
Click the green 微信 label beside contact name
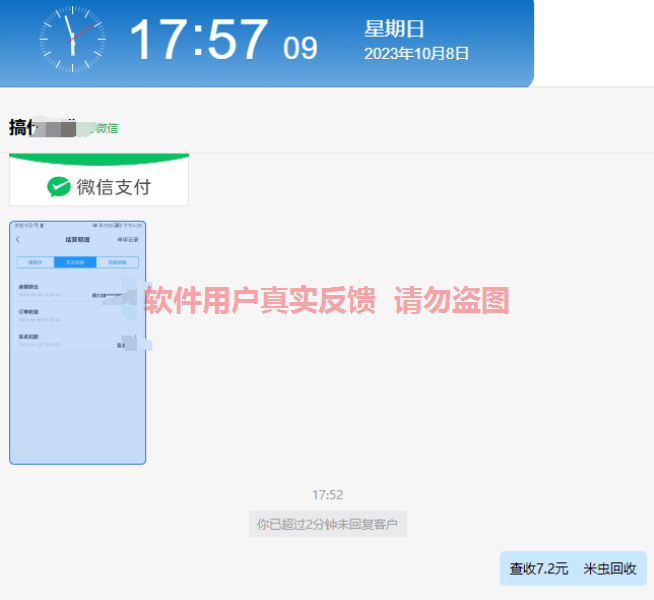(x=107, y=128)
